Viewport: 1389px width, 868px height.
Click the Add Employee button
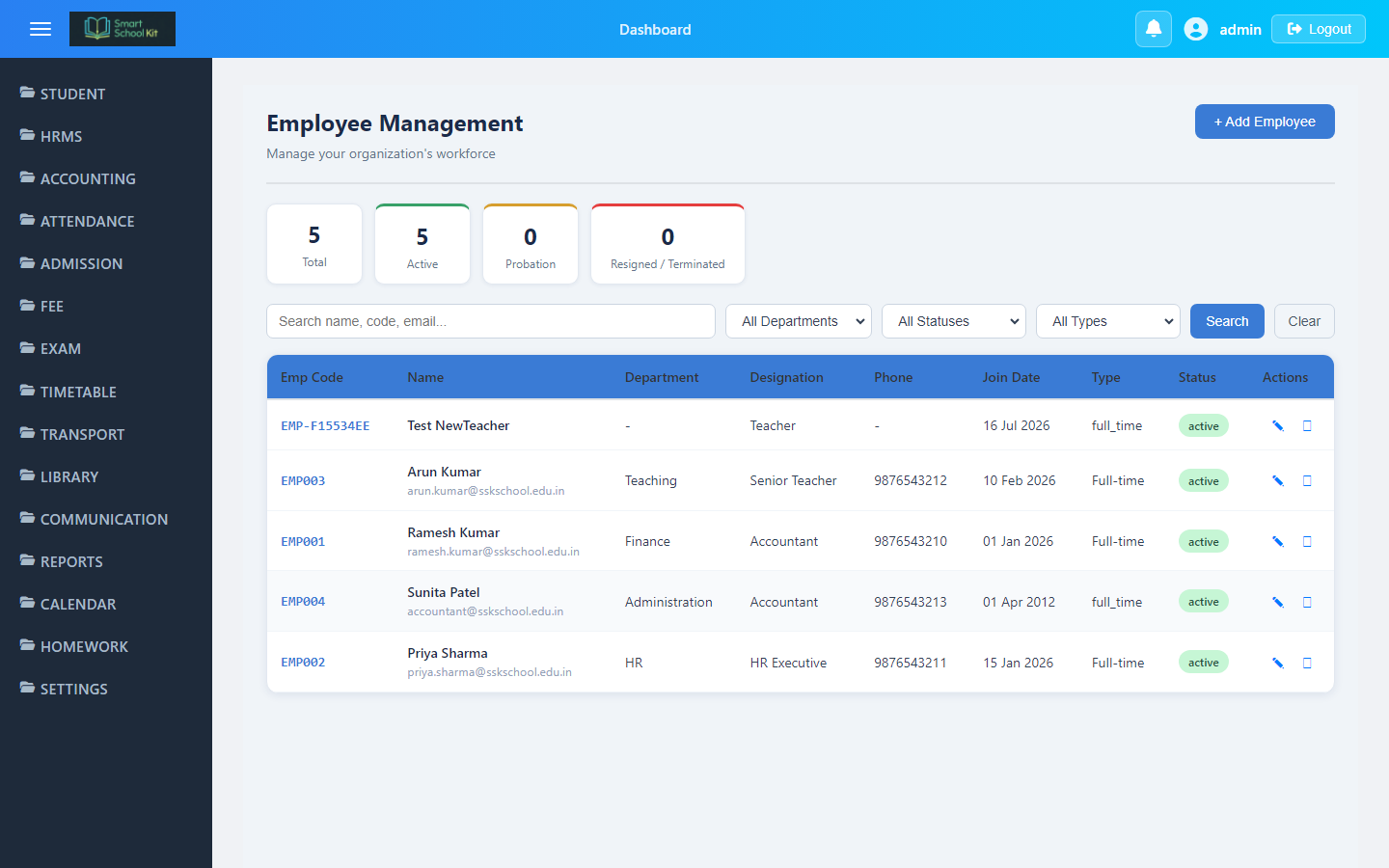(1265, 122)
